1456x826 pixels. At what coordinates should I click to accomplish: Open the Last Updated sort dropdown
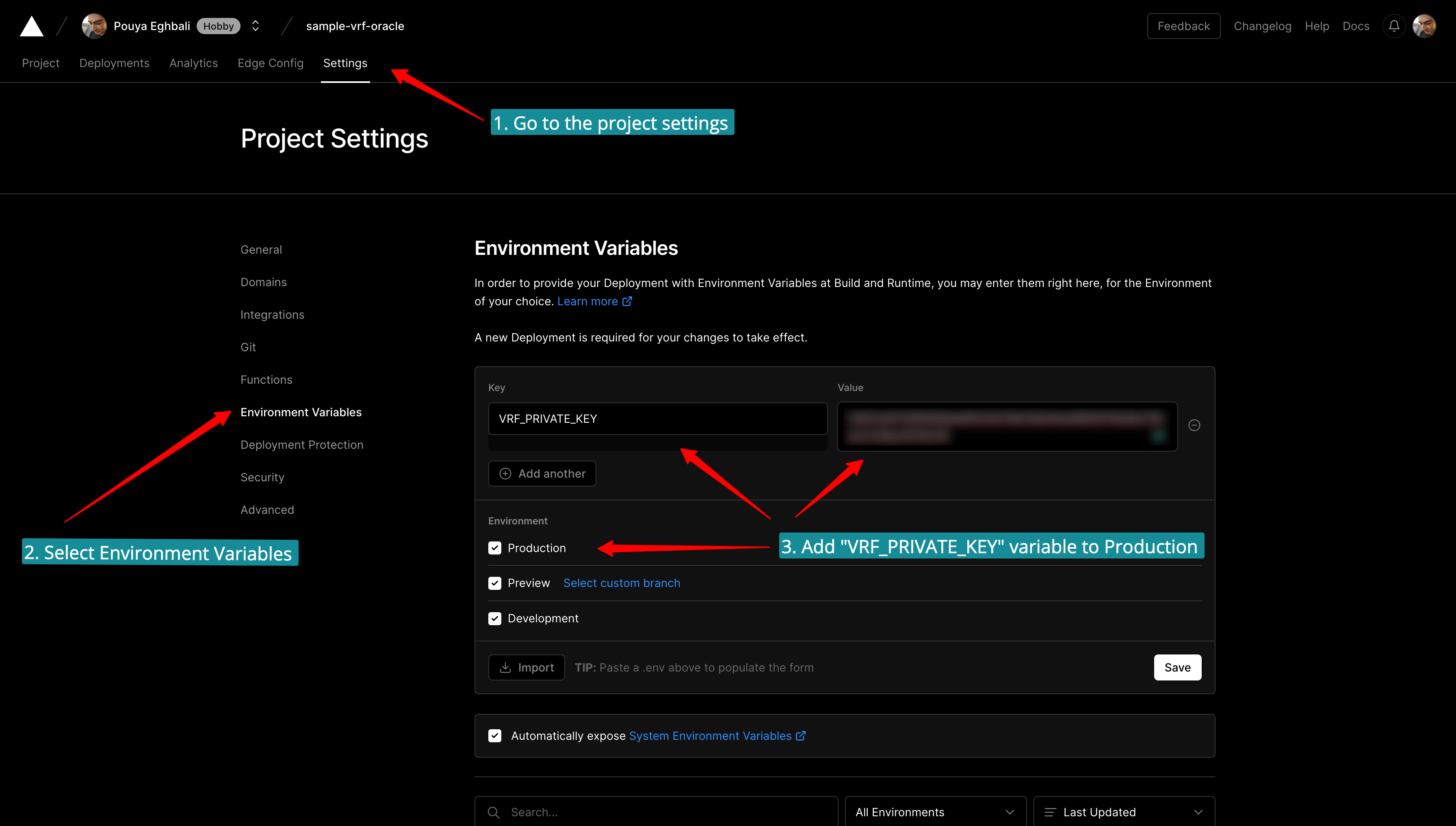pos(1124,813)
